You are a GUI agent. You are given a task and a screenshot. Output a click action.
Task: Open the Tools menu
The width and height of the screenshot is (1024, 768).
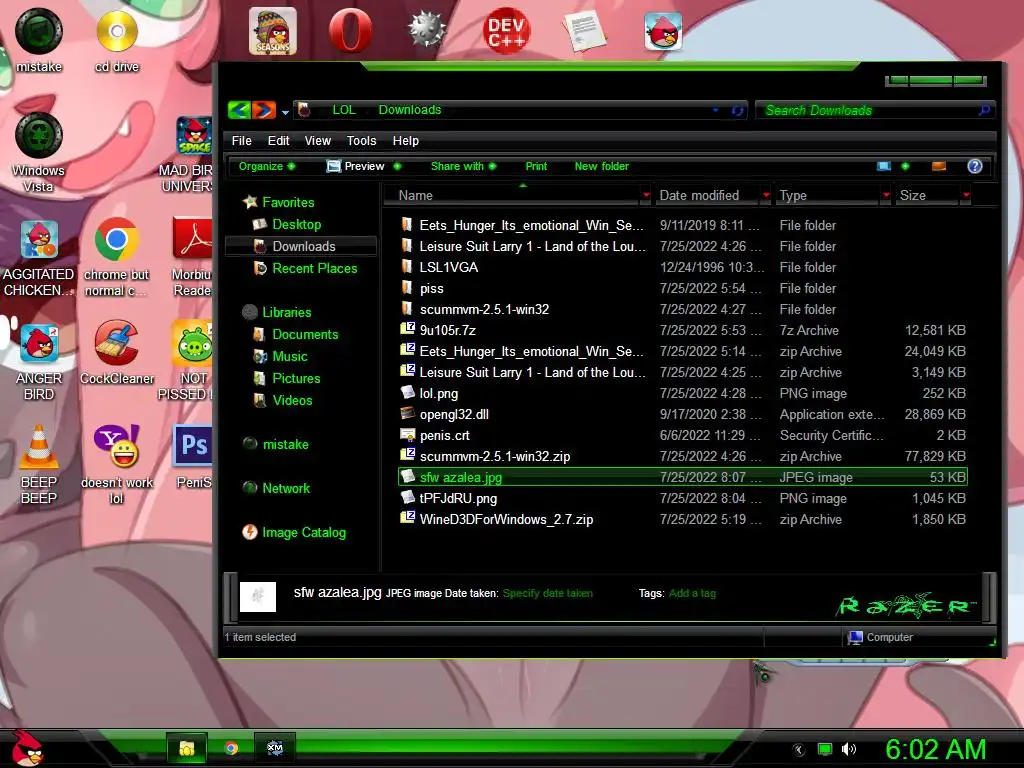tap(361, 140)
